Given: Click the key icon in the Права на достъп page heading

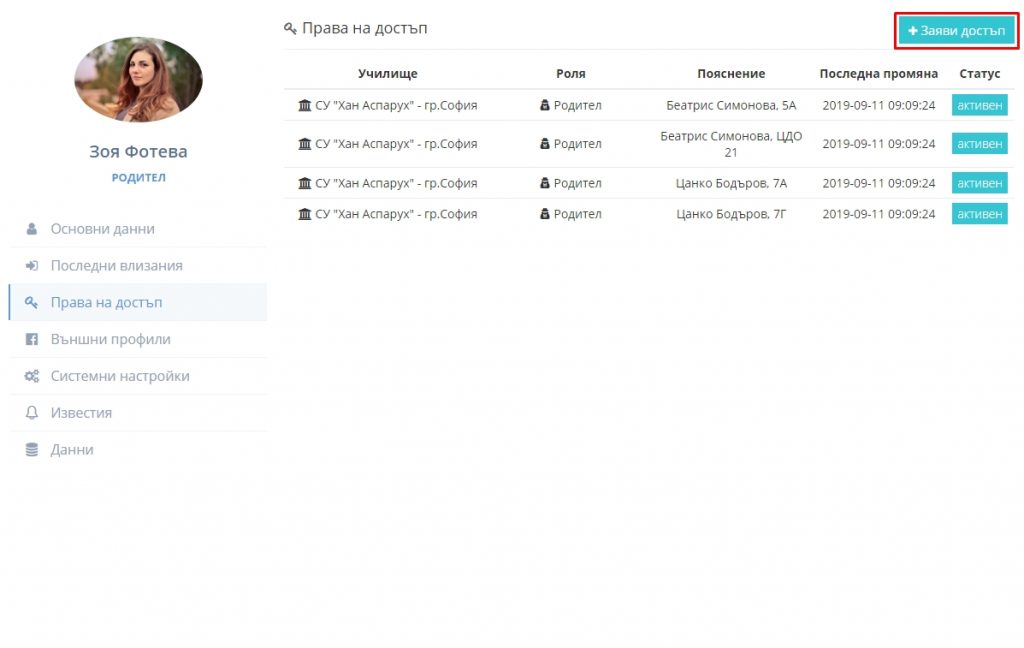Looking at the screenshot, I should [x=290, y=28].
